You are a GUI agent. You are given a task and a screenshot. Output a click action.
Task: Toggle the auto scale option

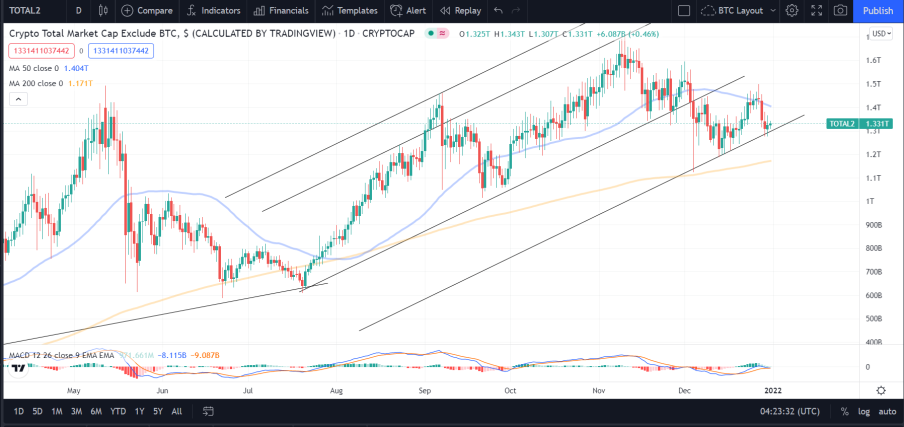(887, 411)
